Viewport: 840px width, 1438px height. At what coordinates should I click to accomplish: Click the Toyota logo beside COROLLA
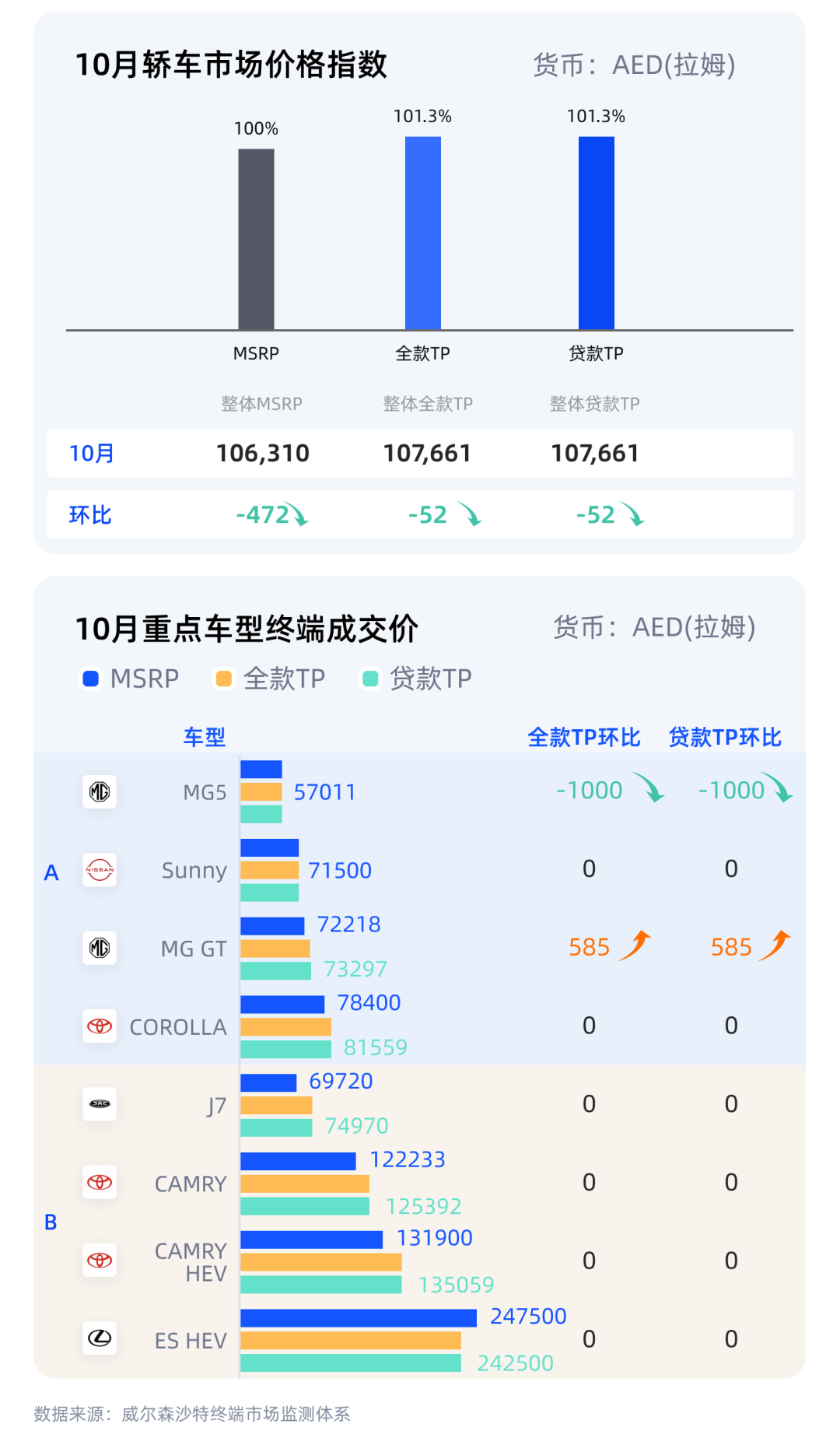tap(100, 1026)
